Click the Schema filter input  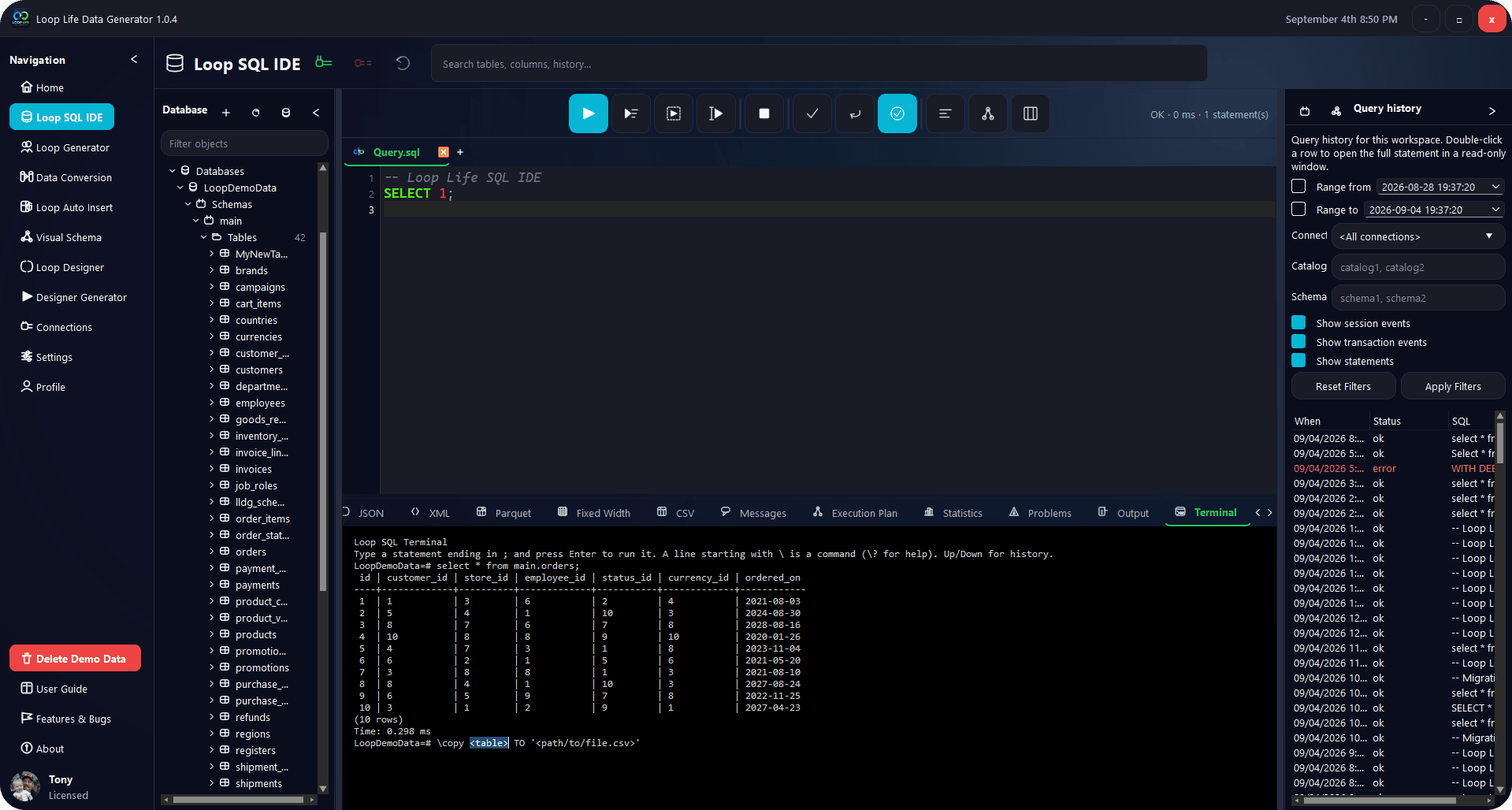[1418, 298]
